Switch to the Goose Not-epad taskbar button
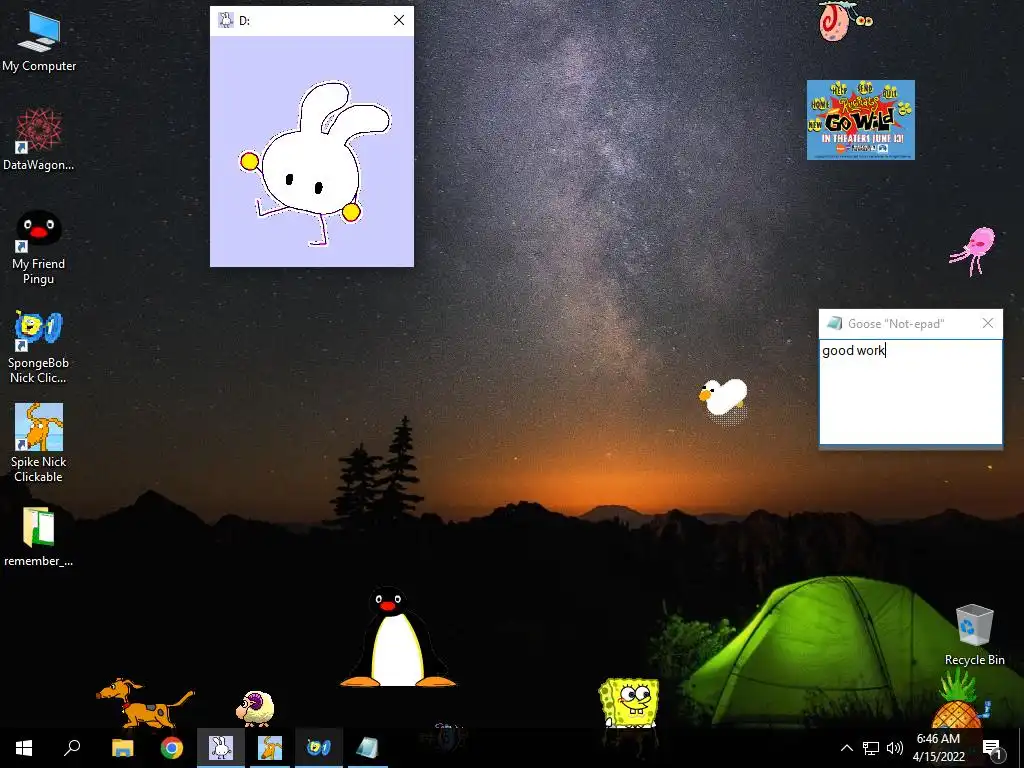The height and width of the screenshot is (768, 1024). 368,748
